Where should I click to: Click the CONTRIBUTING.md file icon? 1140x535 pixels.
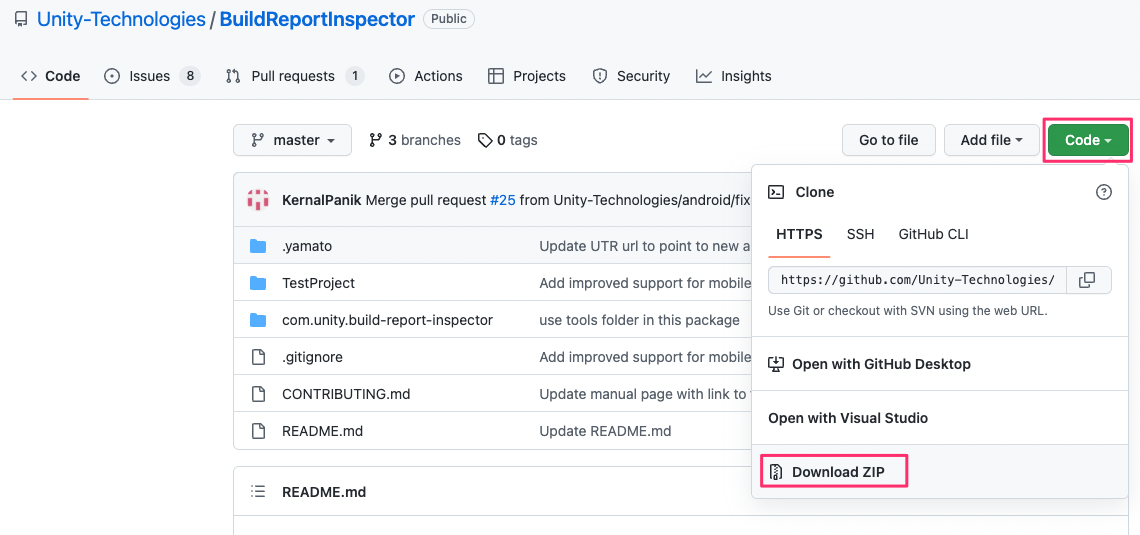pyautogui.click(x=258, y=395)
